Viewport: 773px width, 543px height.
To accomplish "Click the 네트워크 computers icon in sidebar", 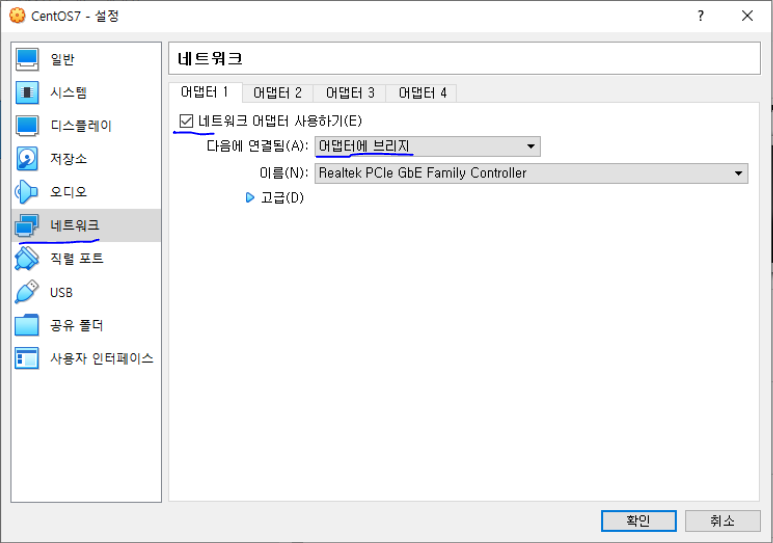I will coord(27,225).
